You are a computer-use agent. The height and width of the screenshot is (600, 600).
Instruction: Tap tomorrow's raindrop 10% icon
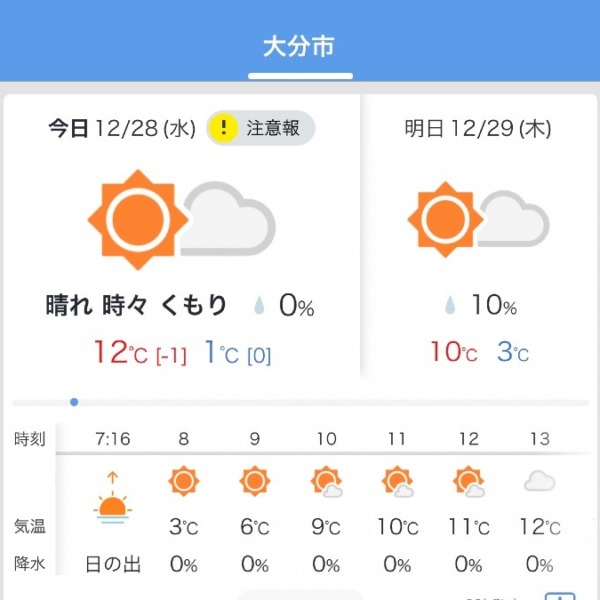(x=450, y=305)
